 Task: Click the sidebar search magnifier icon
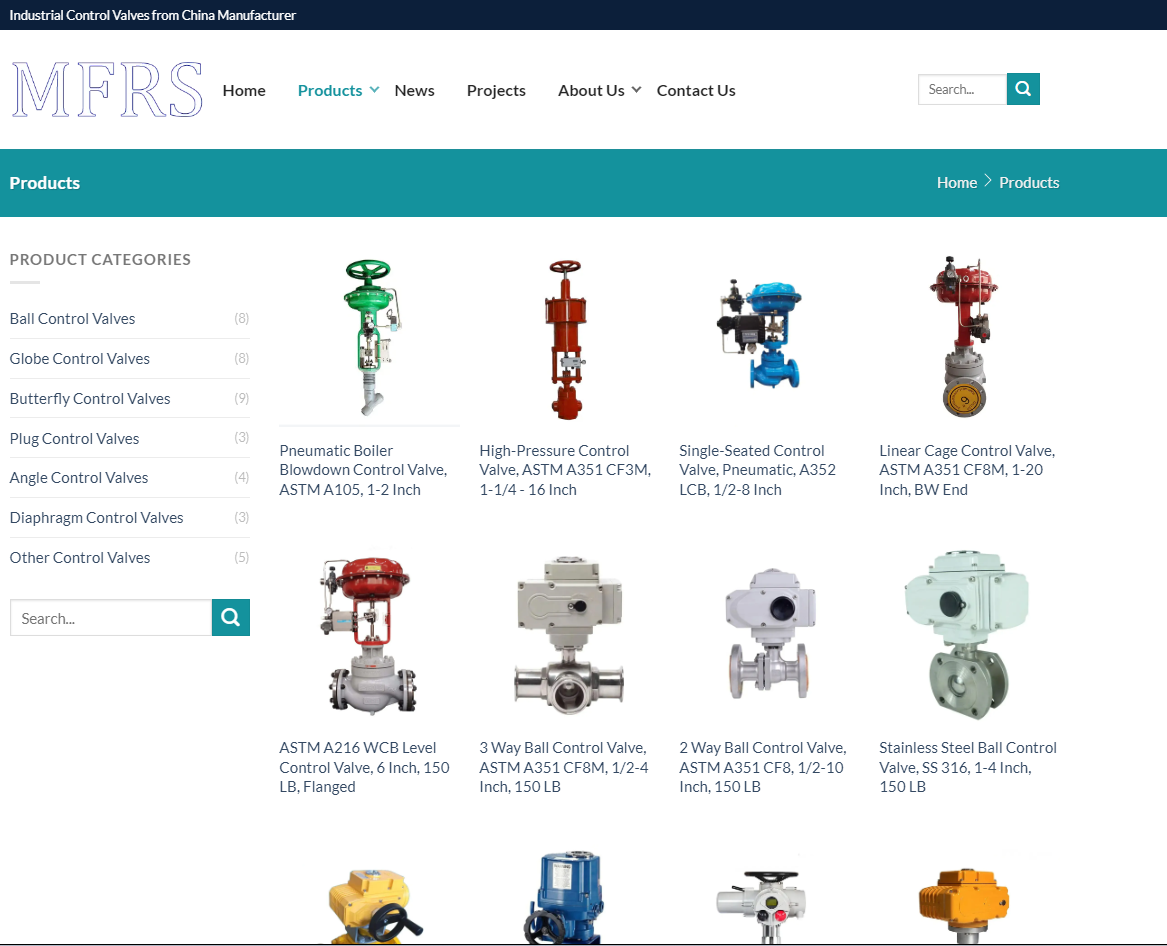click(230, 617)
